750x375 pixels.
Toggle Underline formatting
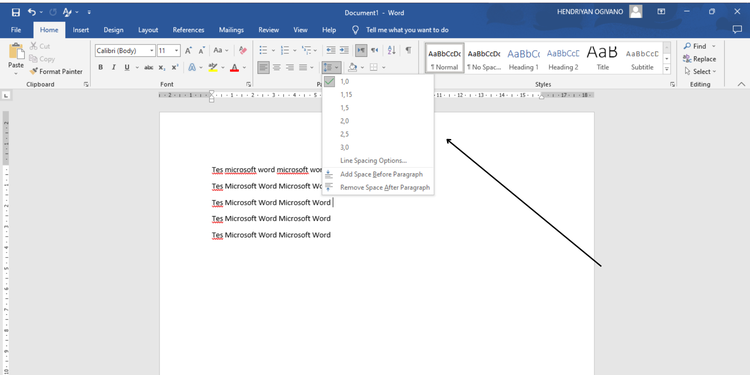point(127,67)
